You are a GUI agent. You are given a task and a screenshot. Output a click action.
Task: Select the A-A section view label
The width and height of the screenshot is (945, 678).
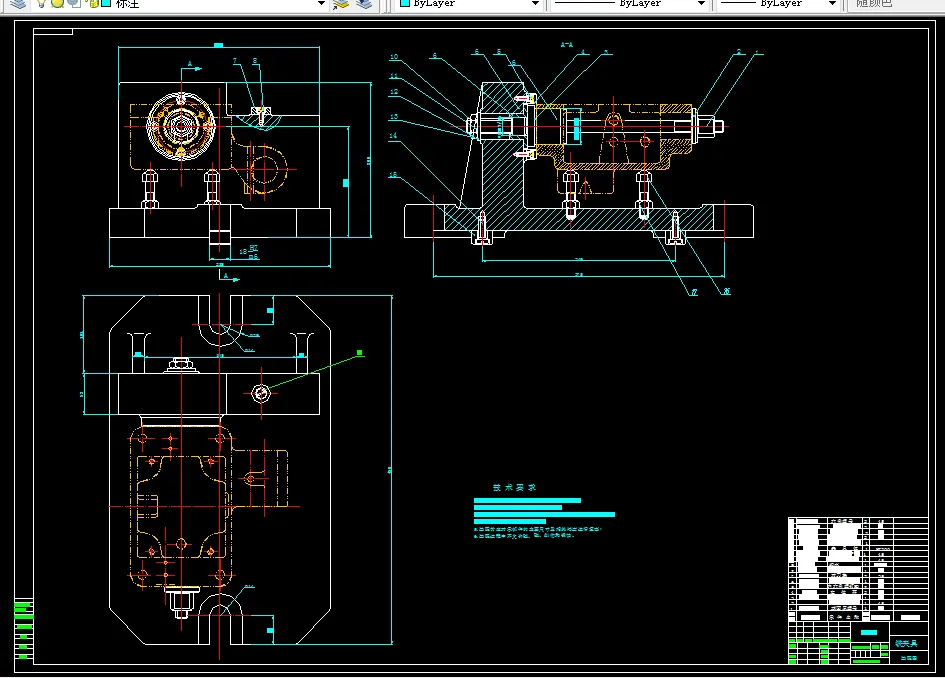[x=567, y=45]
